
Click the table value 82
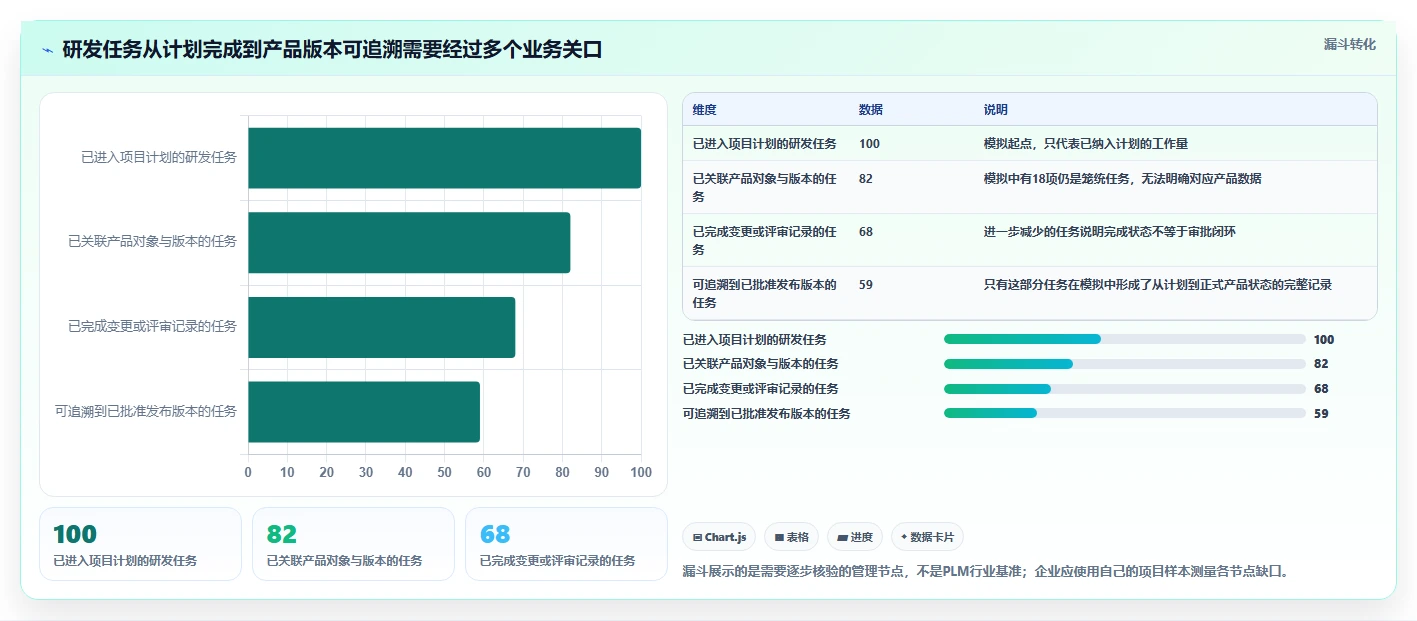point(866,179)
